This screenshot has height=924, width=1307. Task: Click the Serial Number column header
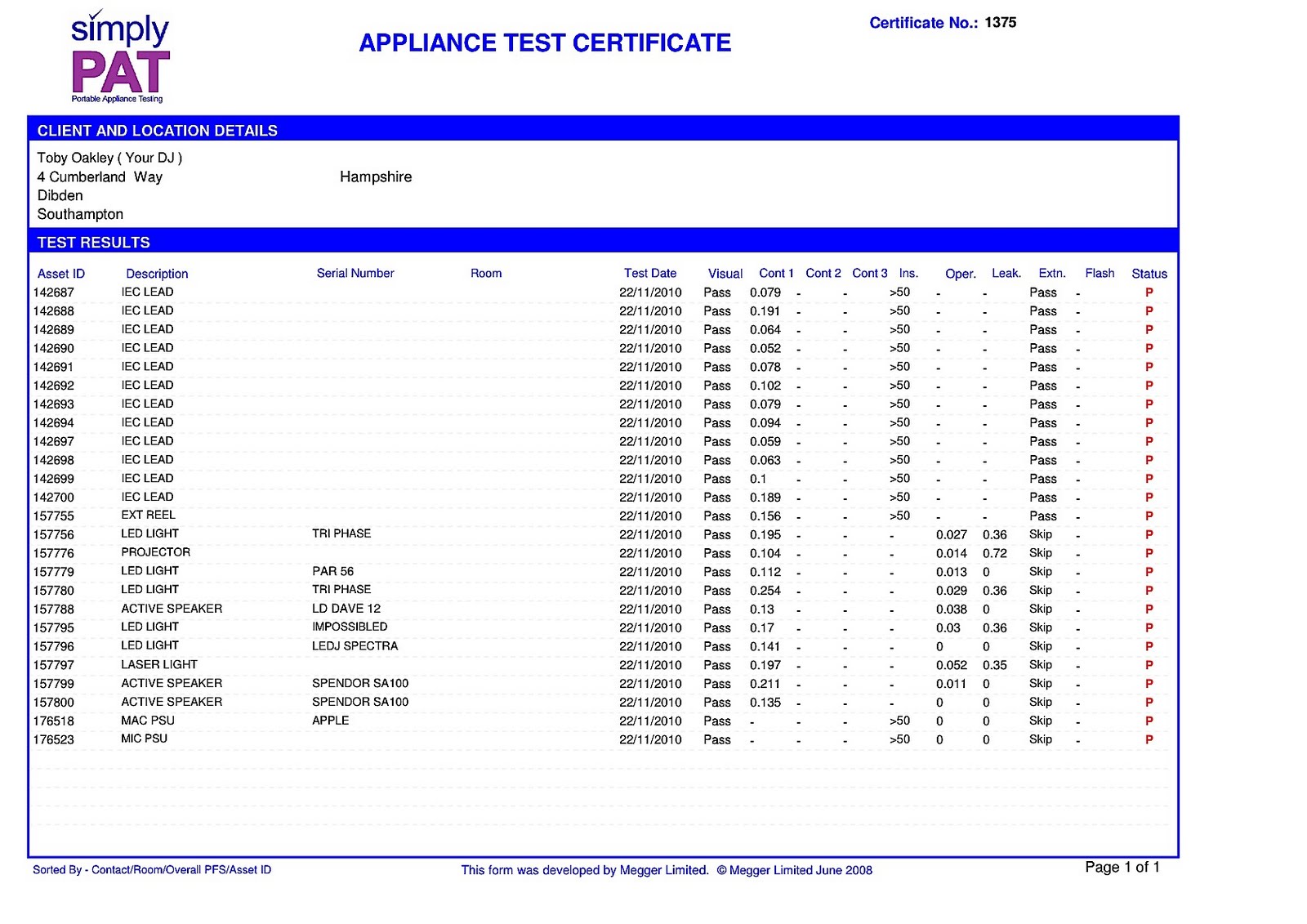pos(355,273)
